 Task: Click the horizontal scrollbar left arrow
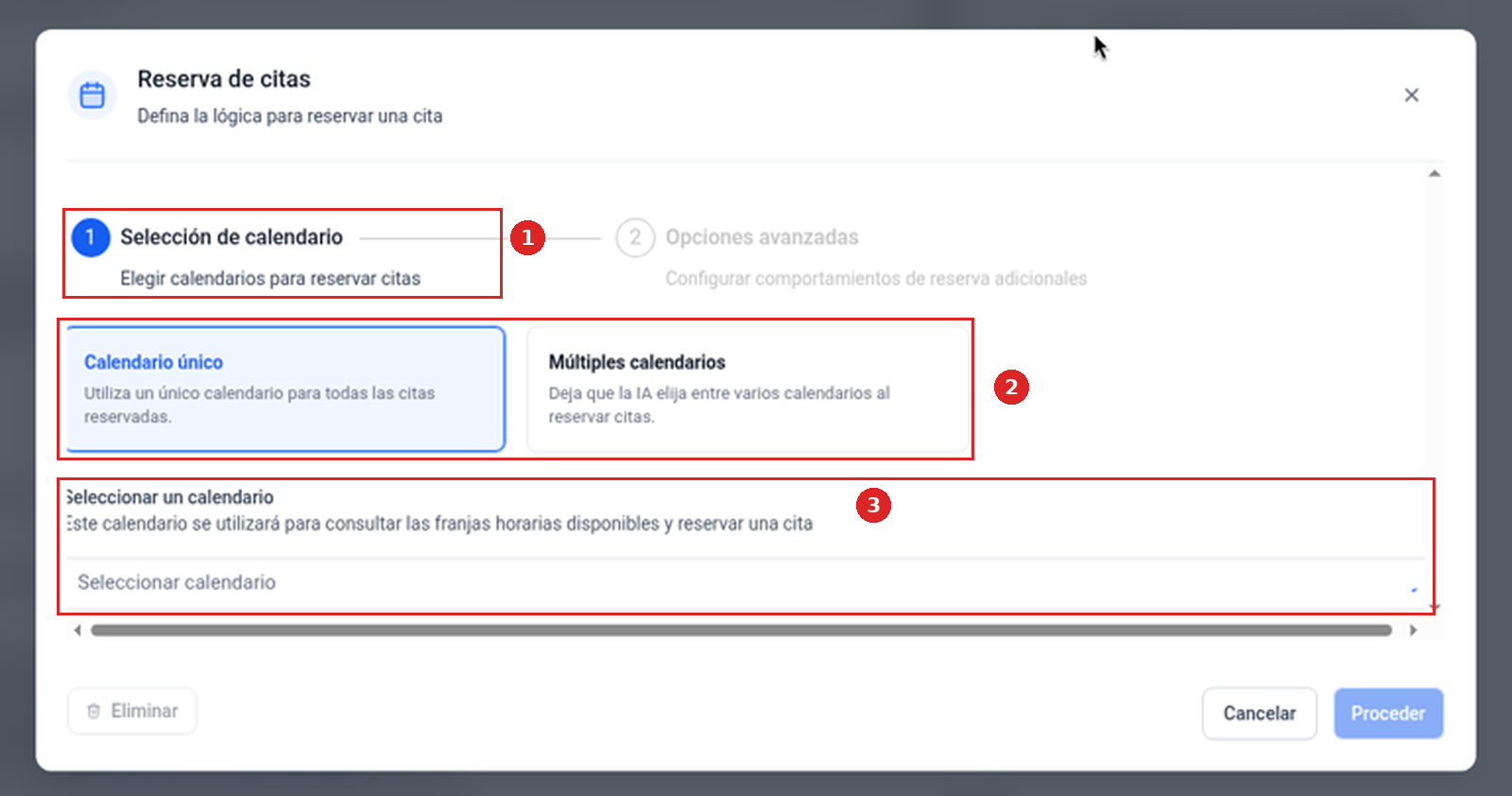tap(77, 631)
